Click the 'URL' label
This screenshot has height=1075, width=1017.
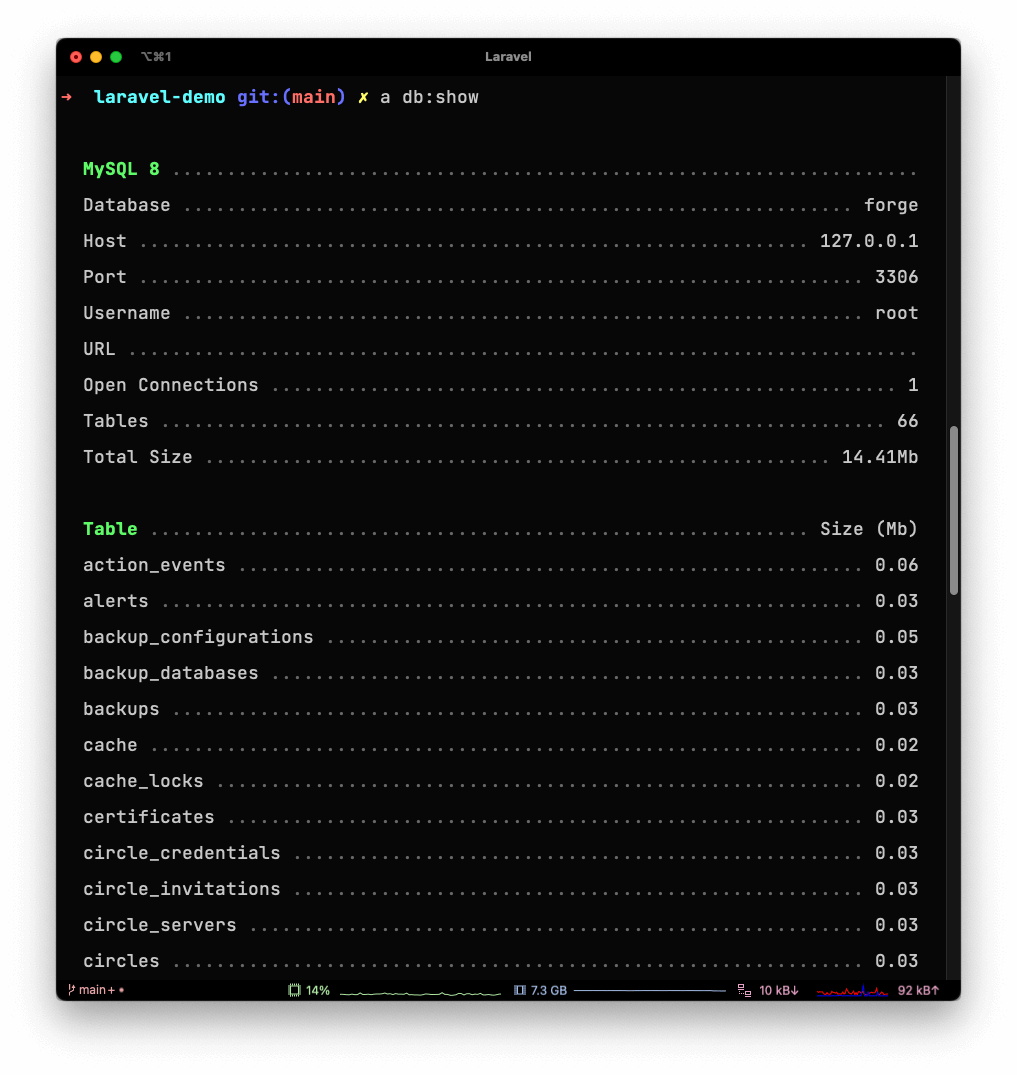click(99, 349)
